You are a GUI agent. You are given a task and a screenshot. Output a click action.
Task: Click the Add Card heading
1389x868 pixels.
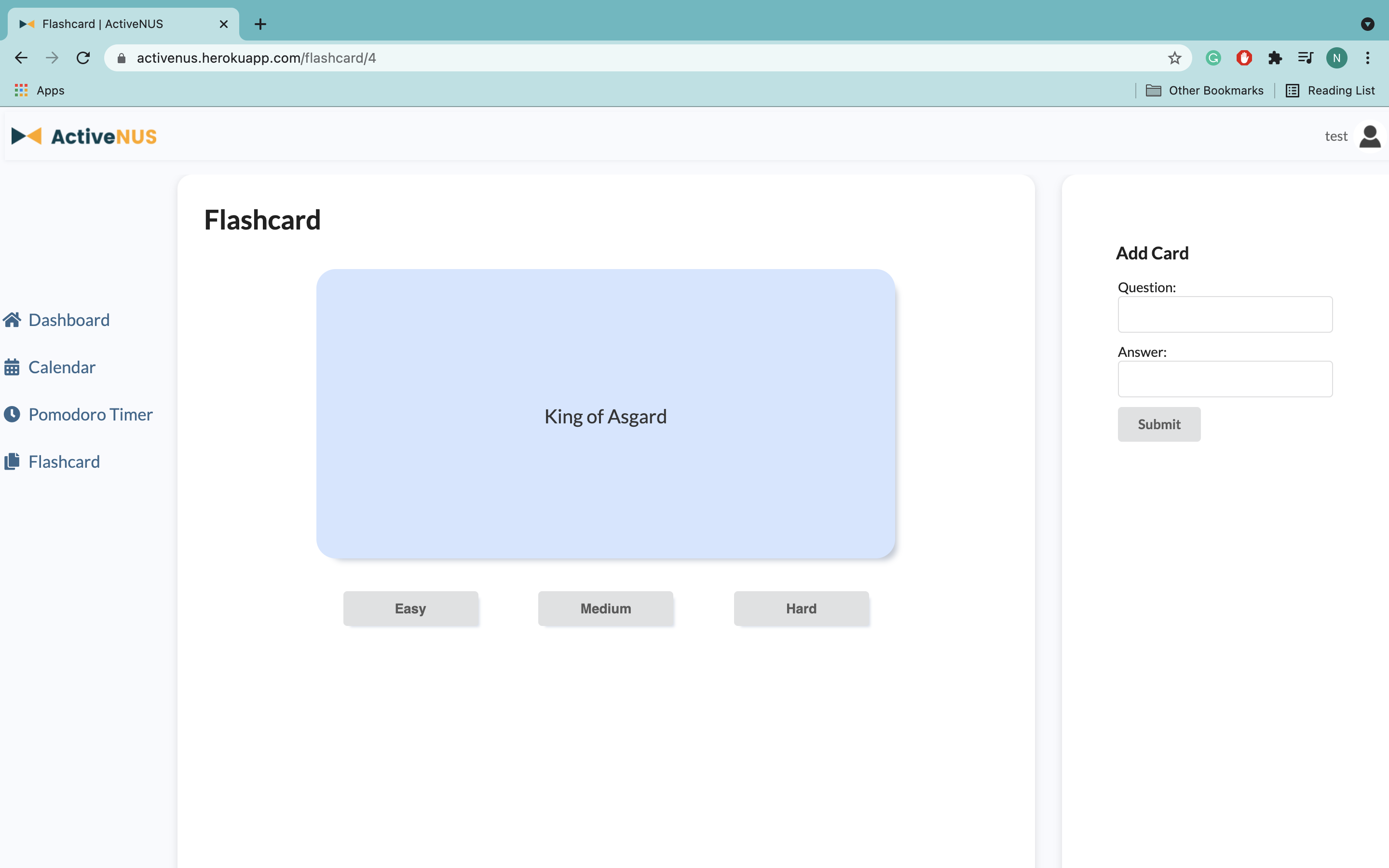tap(1152, 253)
